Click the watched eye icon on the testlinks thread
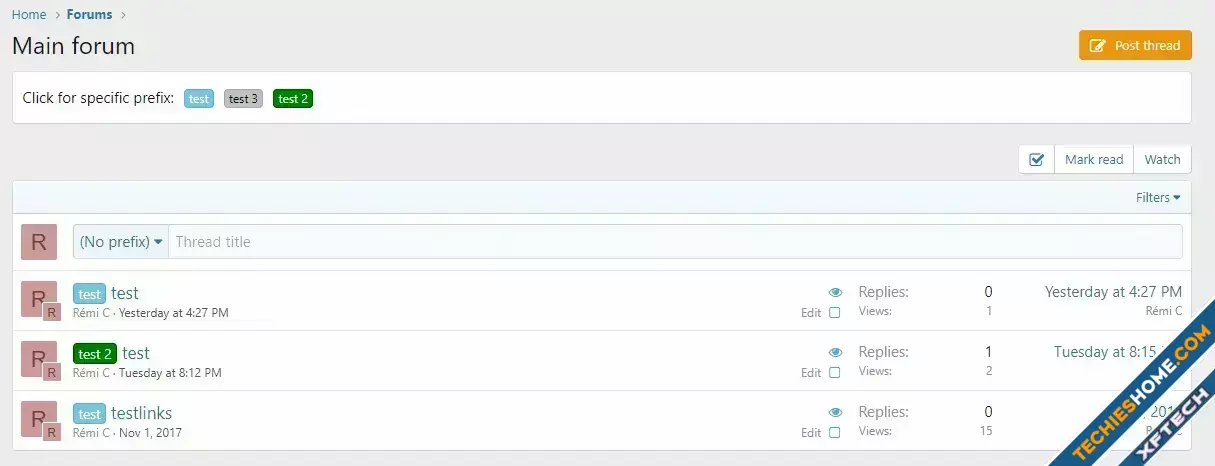Screen dimensions: 1215x466 click(836, 412)
